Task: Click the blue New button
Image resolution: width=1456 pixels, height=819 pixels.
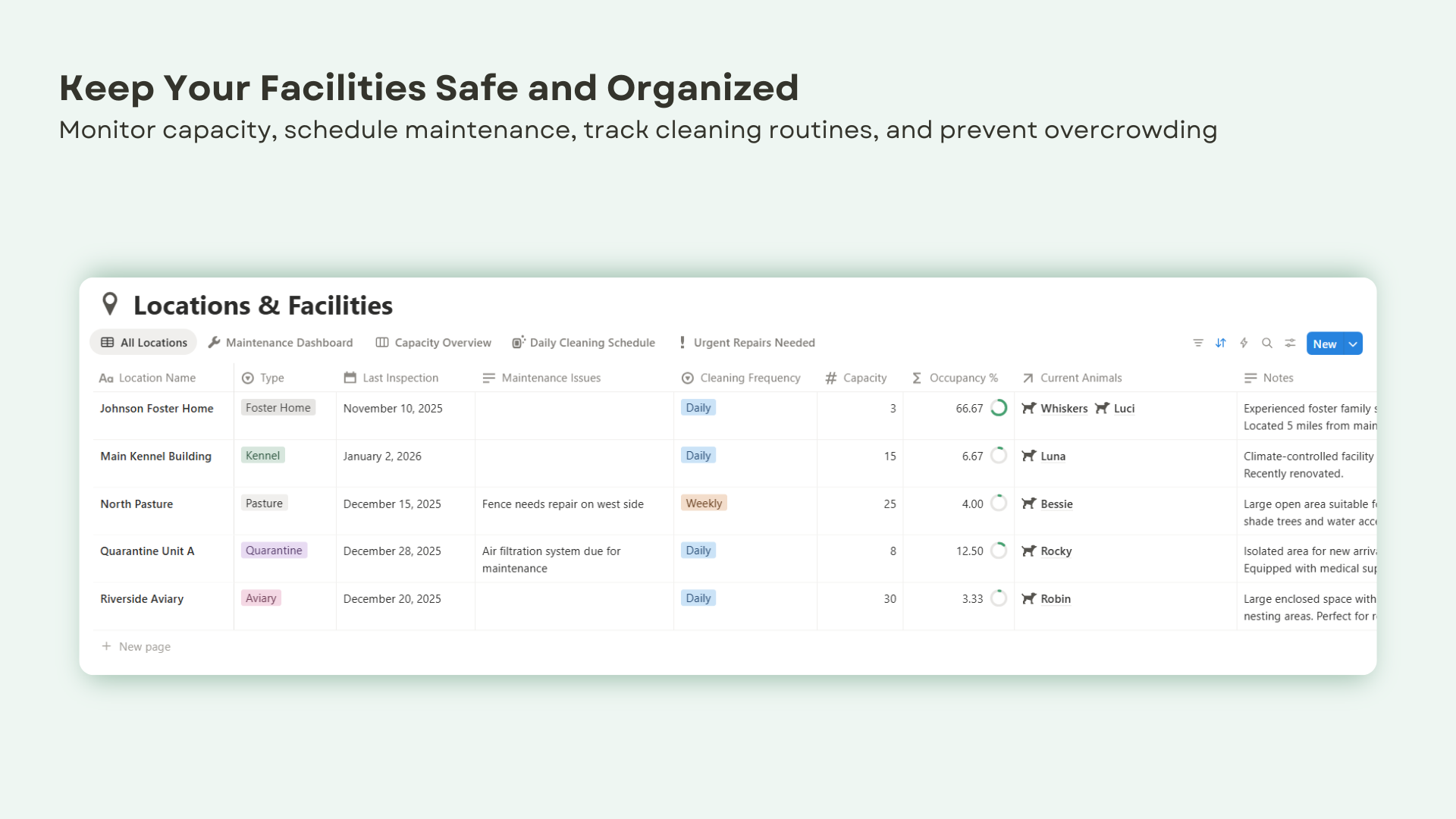Action: 1324,344
